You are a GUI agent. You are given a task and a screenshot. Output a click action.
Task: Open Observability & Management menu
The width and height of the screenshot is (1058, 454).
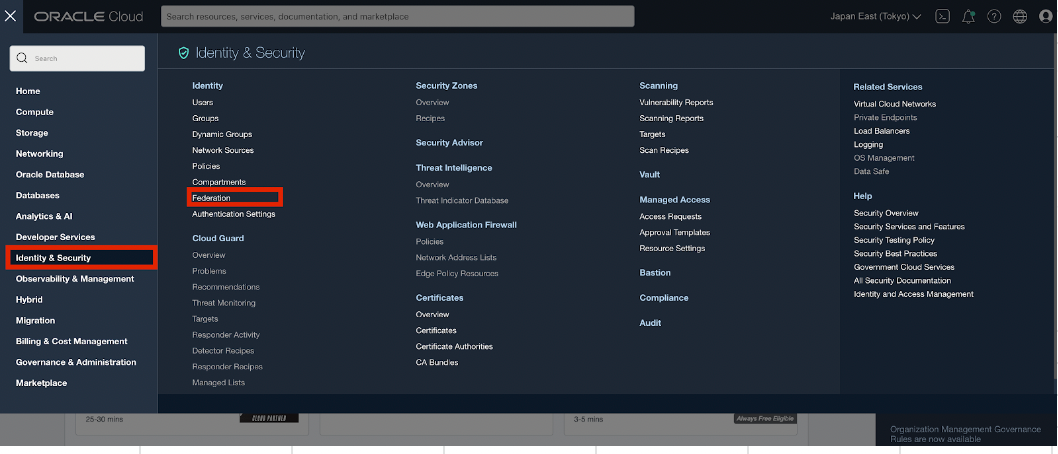tap(74, 279)
